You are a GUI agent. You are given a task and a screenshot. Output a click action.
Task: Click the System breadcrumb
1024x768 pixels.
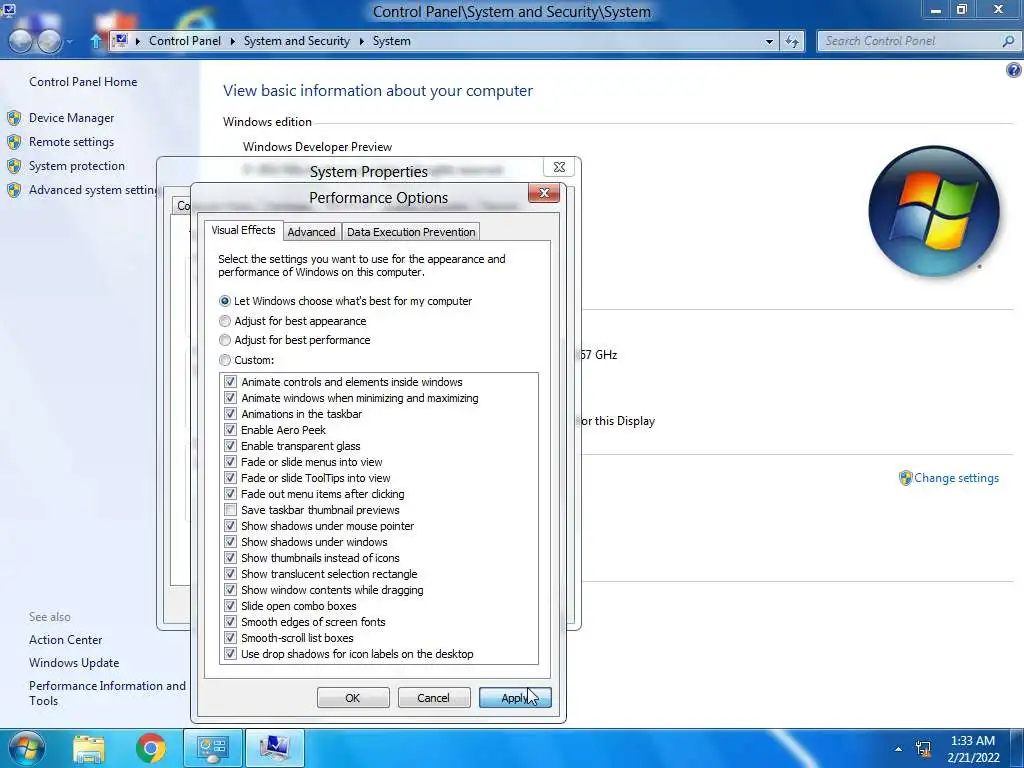pos(392,40)
